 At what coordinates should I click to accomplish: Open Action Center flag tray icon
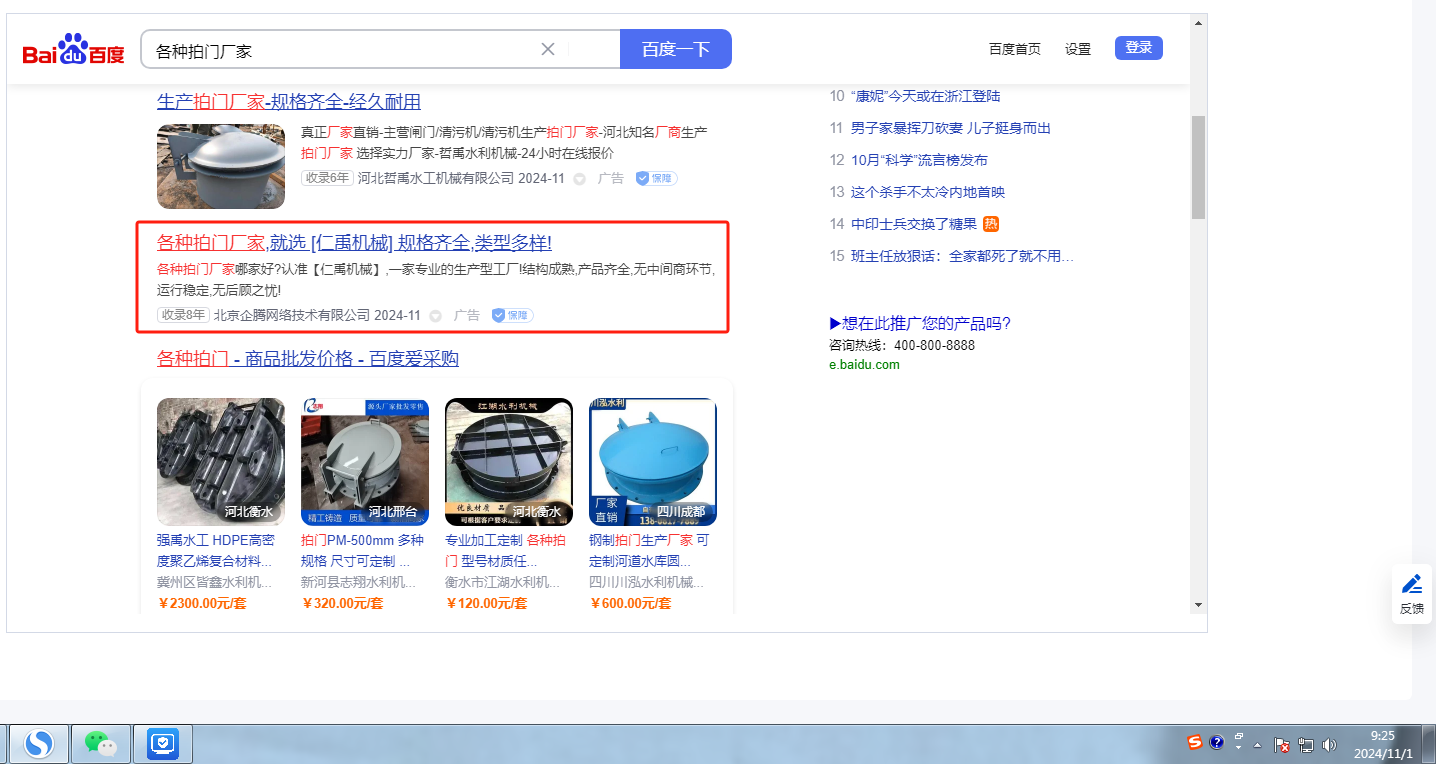pos(1282,744)
